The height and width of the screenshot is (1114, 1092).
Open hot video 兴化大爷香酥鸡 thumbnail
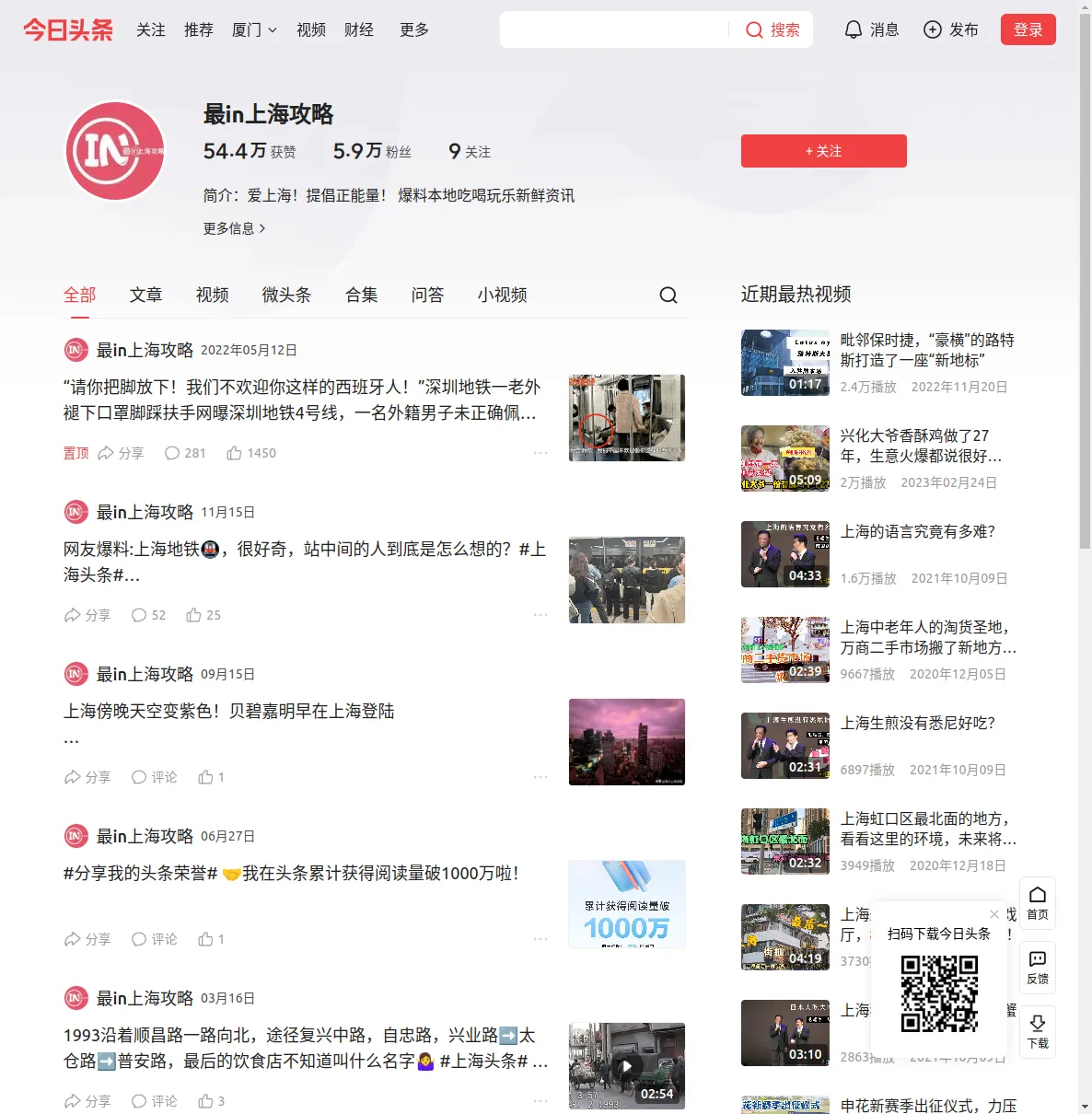point(785,458)
